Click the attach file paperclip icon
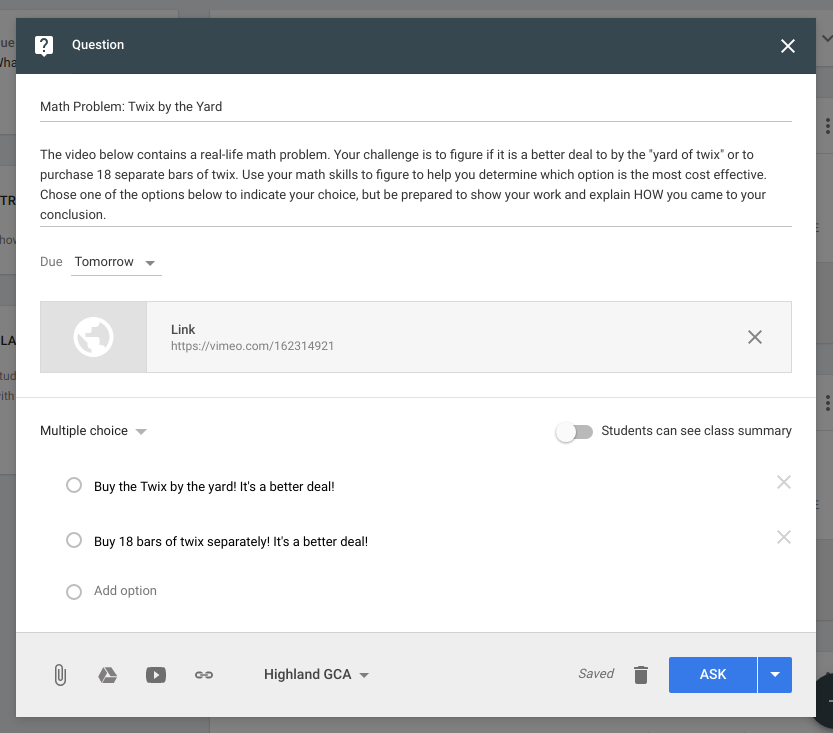Screen dimensions: 833x733 pos(60,675)
